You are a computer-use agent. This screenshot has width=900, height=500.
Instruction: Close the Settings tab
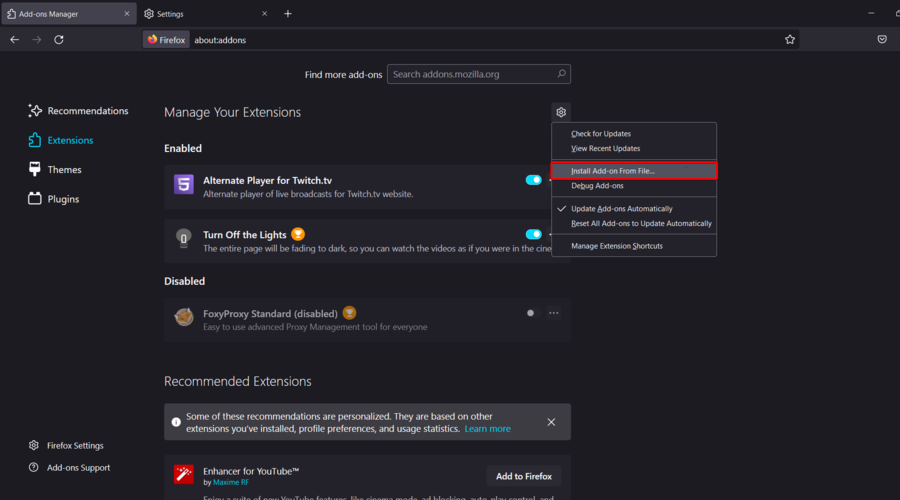(265, 14)
